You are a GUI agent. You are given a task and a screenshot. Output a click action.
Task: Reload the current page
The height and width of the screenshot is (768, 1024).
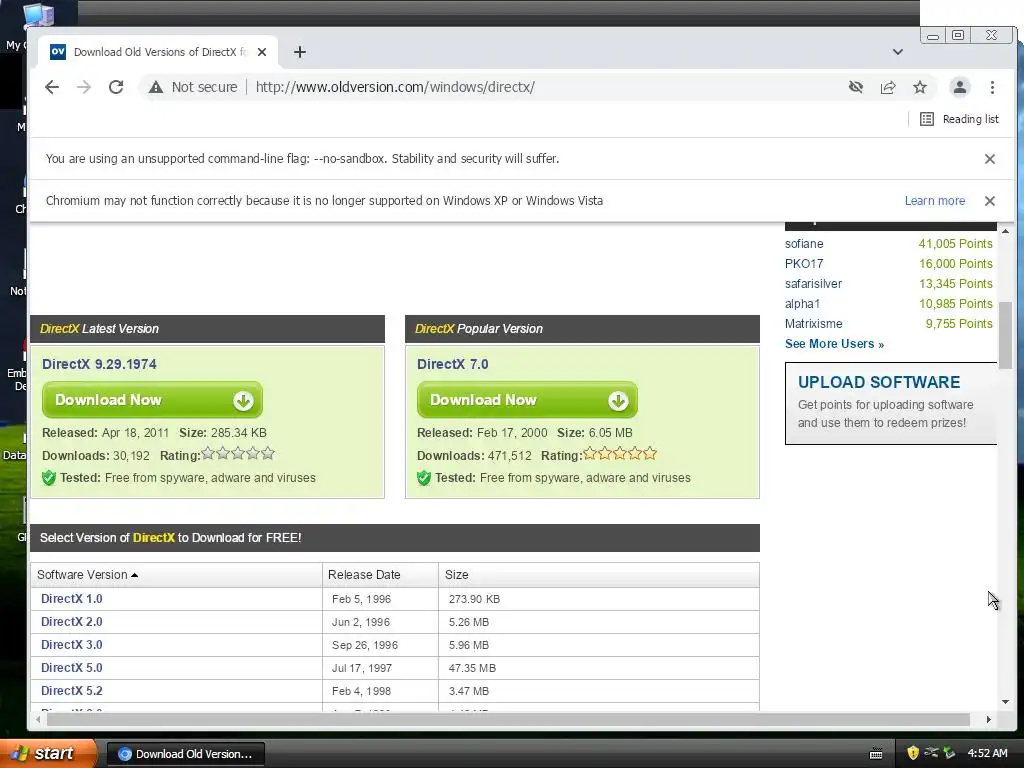tap(116, 87)
